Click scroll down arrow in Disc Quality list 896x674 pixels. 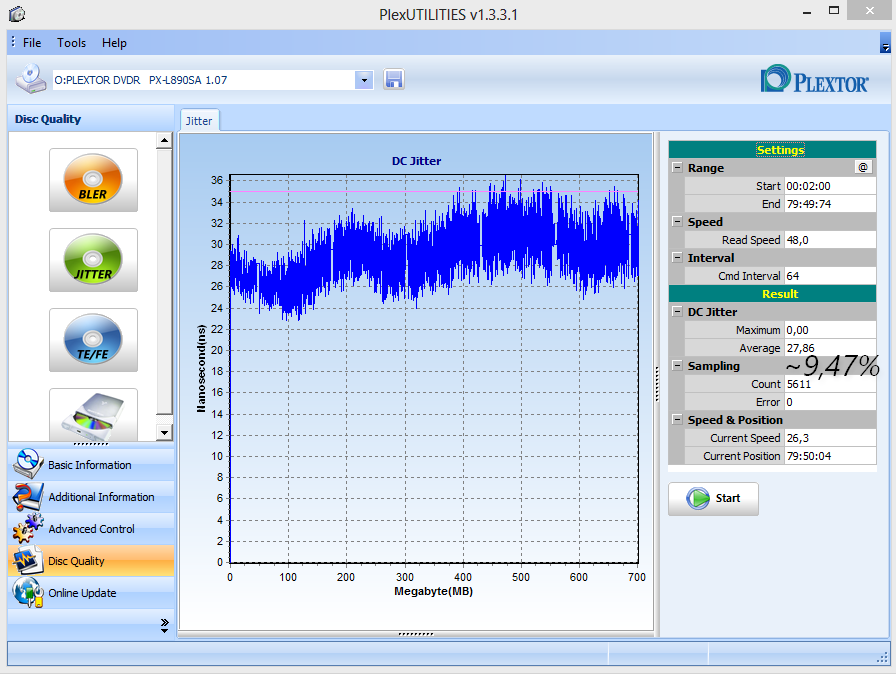(x=164, y=432)
